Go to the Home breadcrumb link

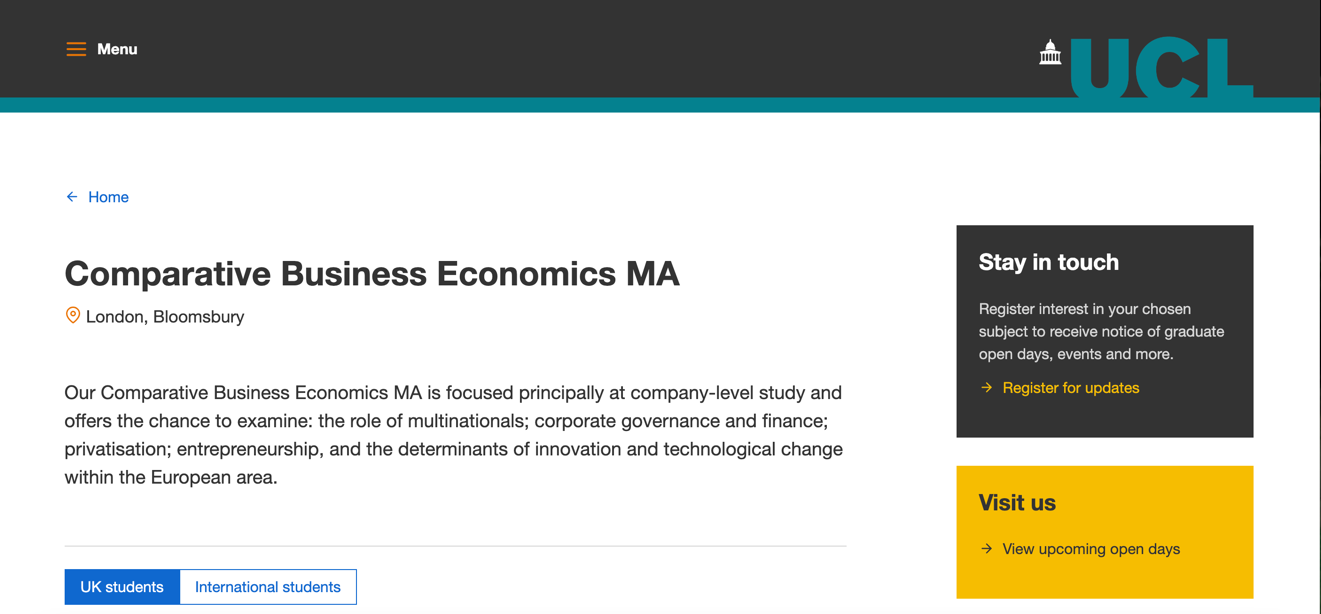[108, 197]
